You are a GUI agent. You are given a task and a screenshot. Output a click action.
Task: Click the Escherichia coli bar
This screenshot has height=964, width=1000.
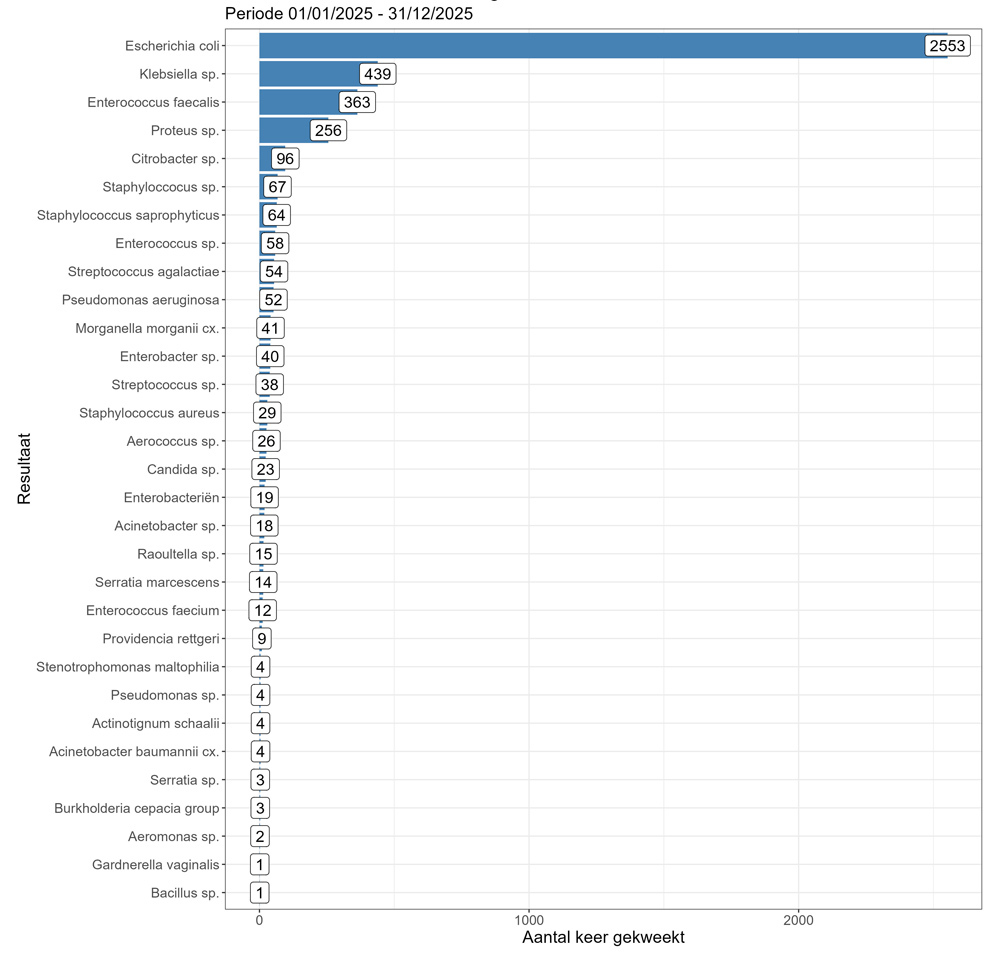590,46
